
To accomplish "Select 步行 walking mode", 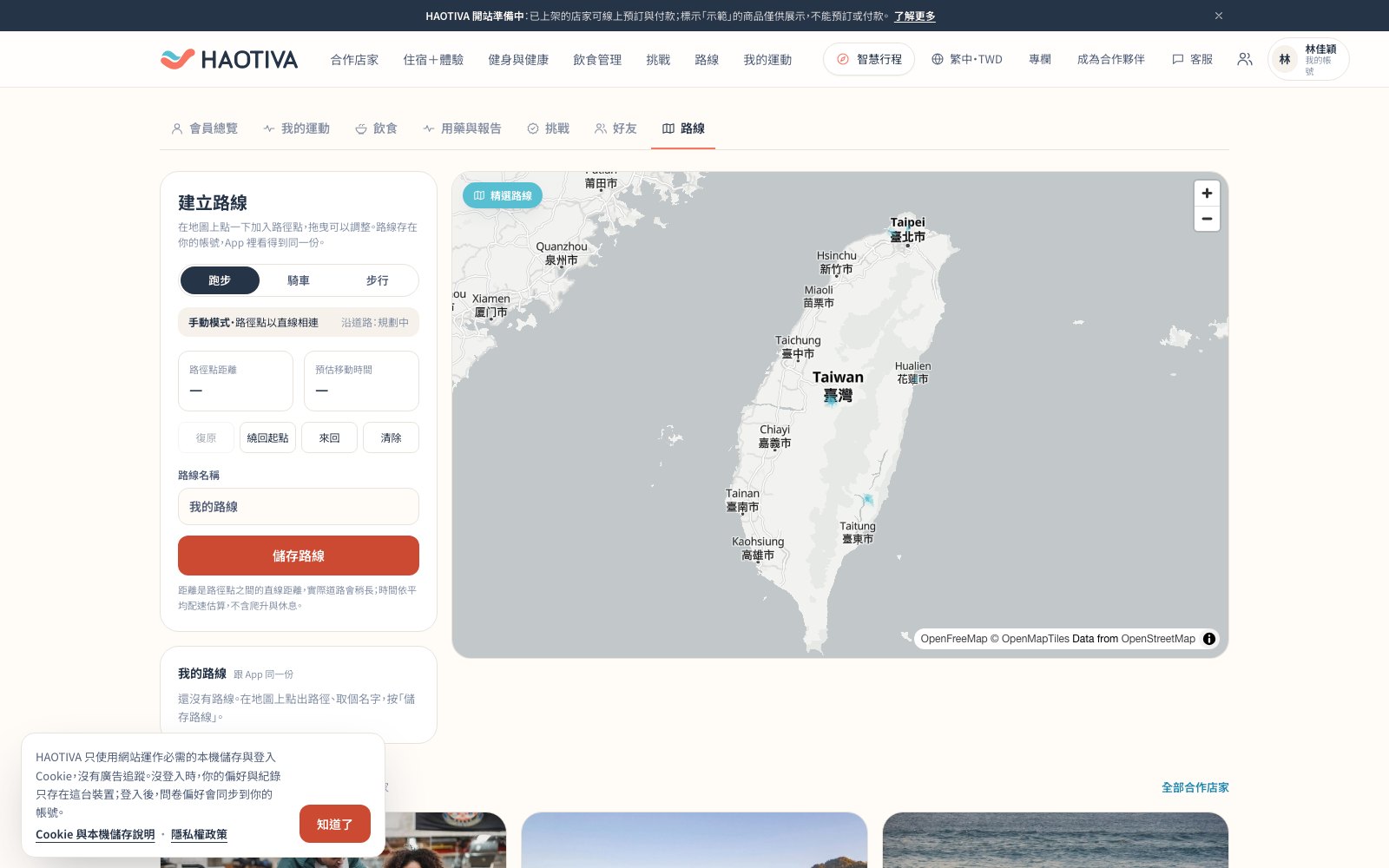I will [378, 280].
